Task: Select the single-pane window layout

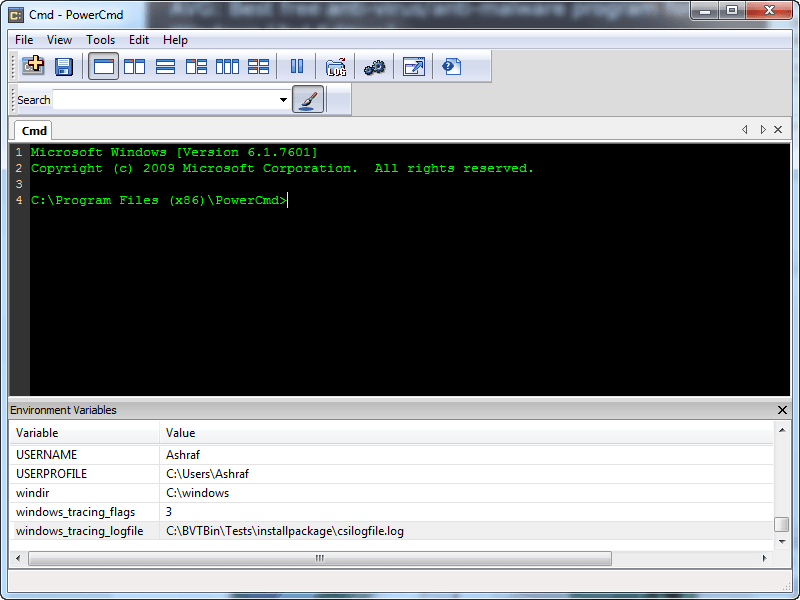Action: tap(103, 67)
